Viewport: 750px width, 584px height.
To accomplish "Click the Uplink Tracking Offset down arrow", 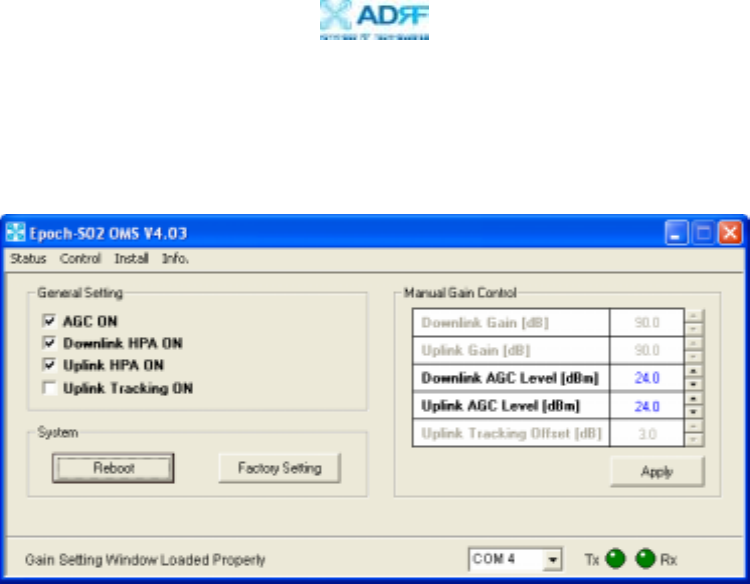I will point(694,440).
